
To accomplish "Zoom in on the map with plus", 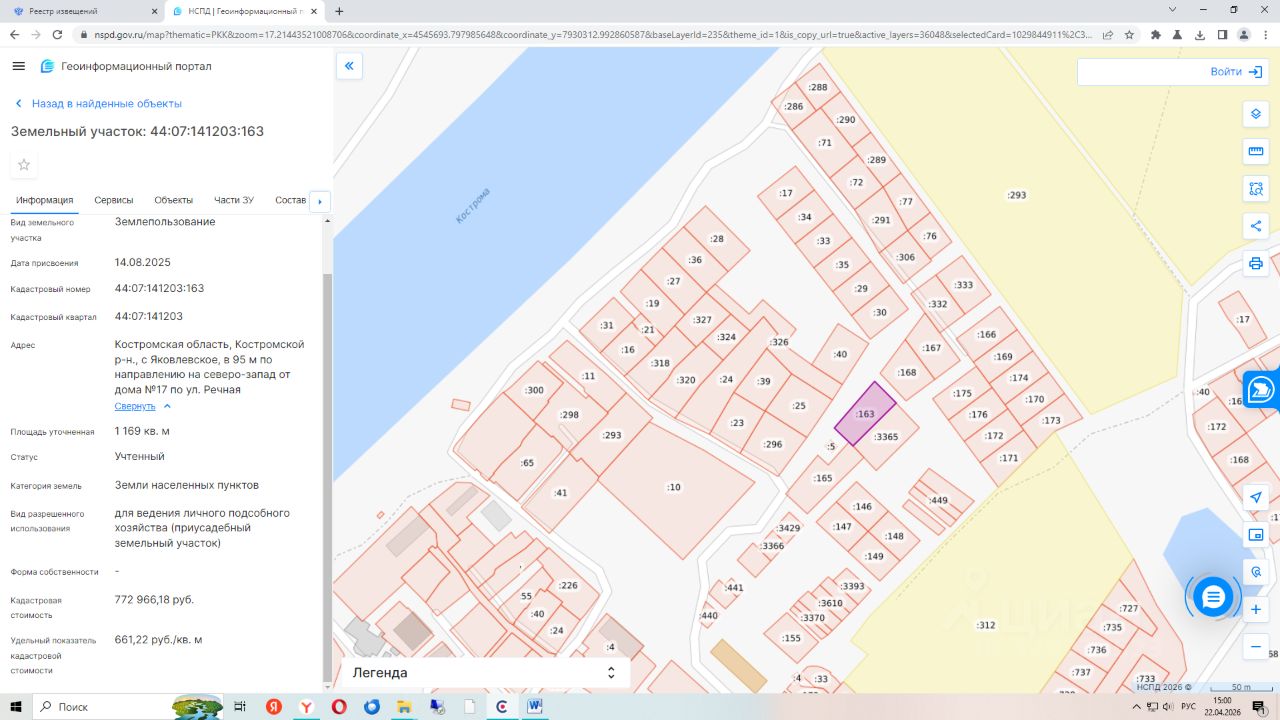I will click(x=1256, y=609).
